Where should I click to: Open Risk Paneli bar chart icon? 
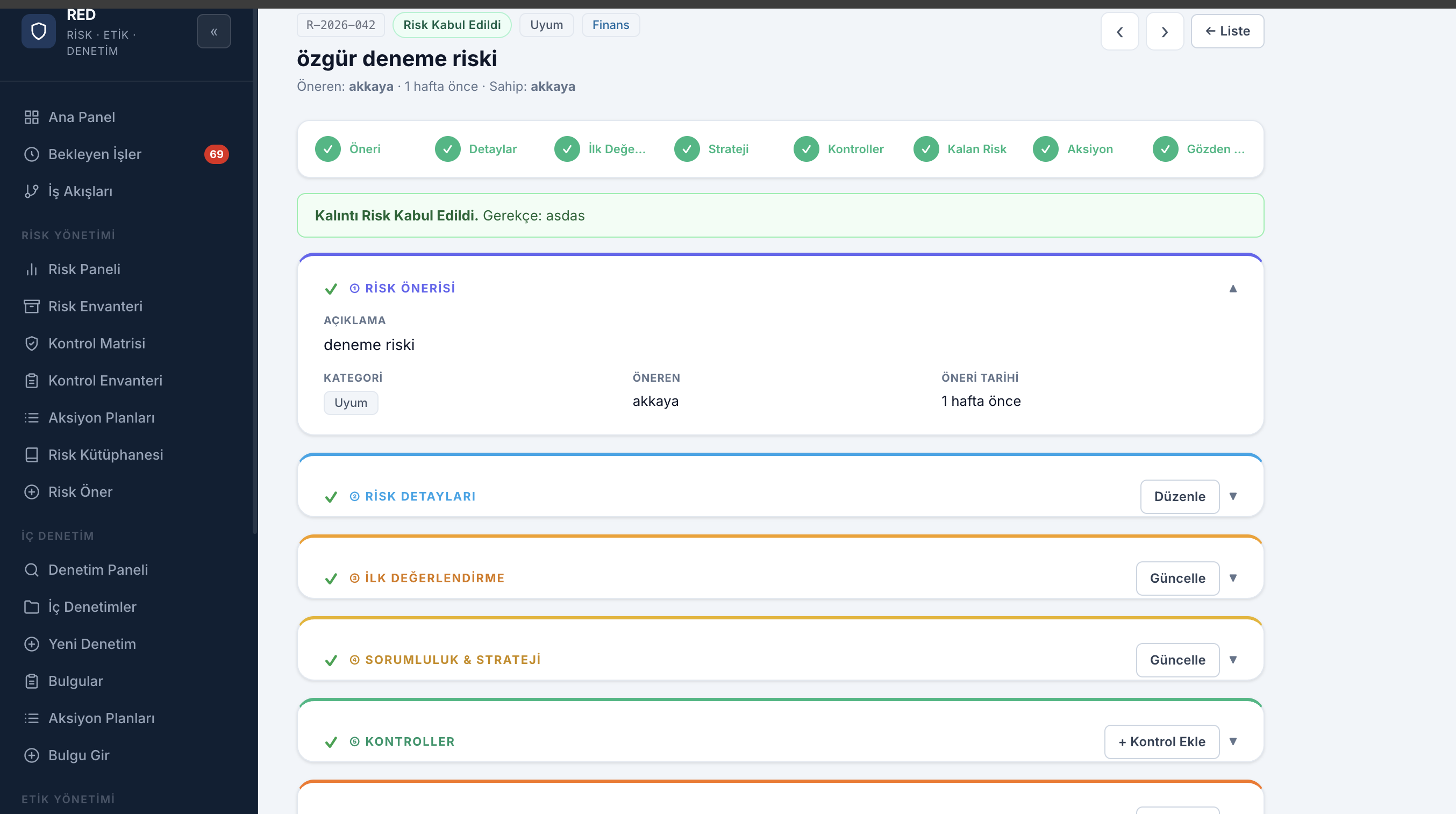pyautogui.click(x=32, y=269)
